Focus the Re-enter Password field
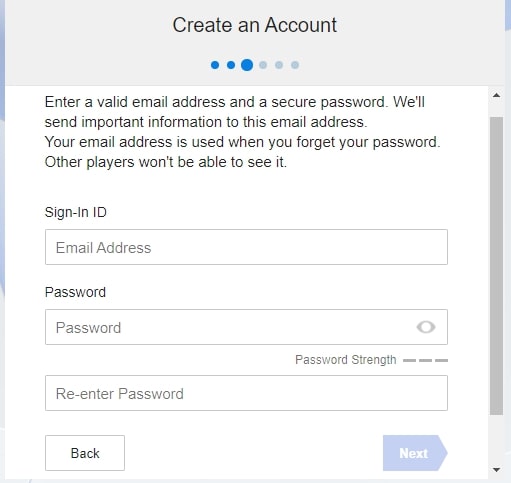The height and width of the screenshot is (483, 511). tap(246, 393)
